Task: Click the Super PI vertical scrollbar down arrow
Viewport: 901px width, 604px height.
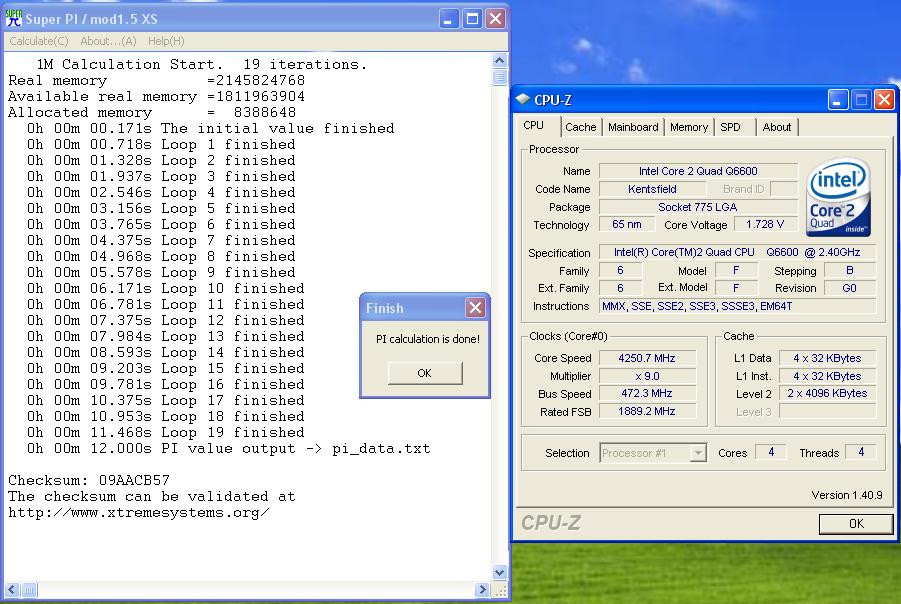Action: [499, 572]
